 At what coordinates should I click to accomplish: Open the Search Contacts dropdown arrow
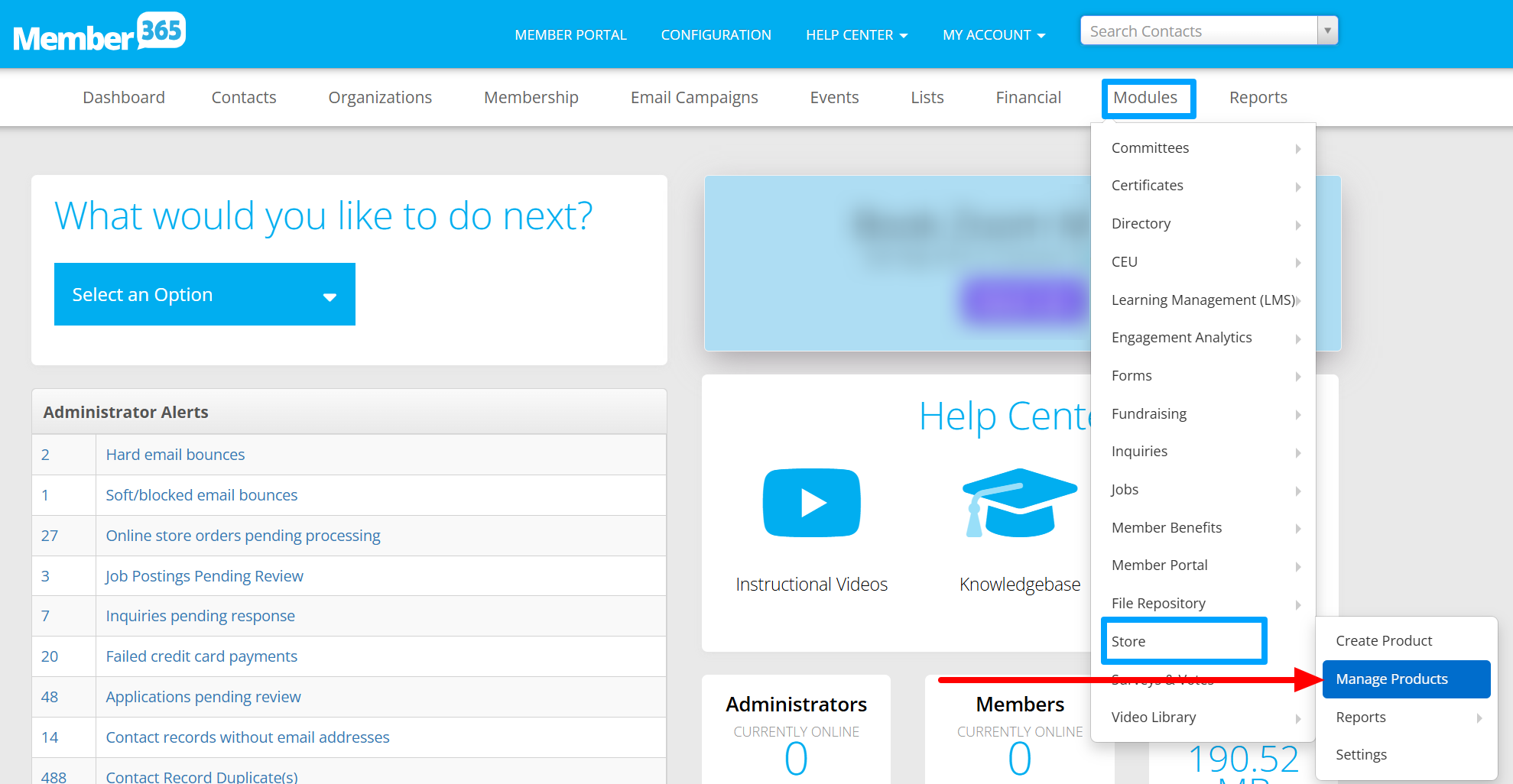coord(1328,31)
